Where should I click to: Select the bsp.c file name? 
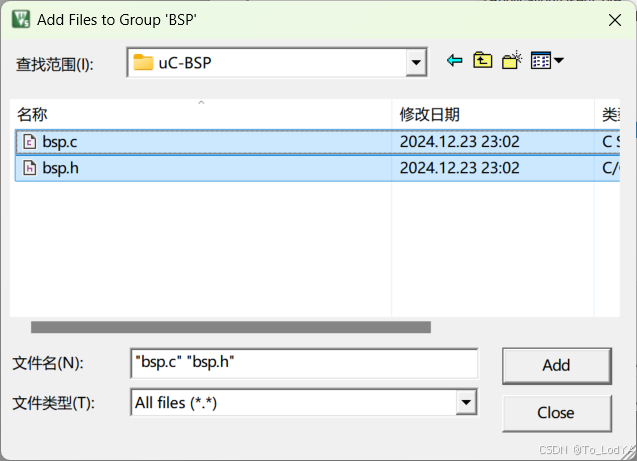(x=60, y=142)
